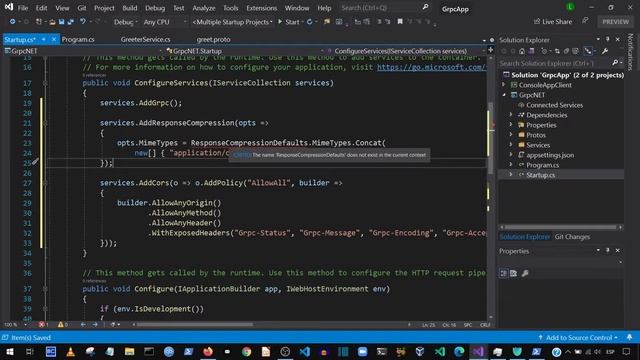Click the wrench Properties icon in Solution Explorer
This screenshot has width=640, height=360.
point(605,51)
